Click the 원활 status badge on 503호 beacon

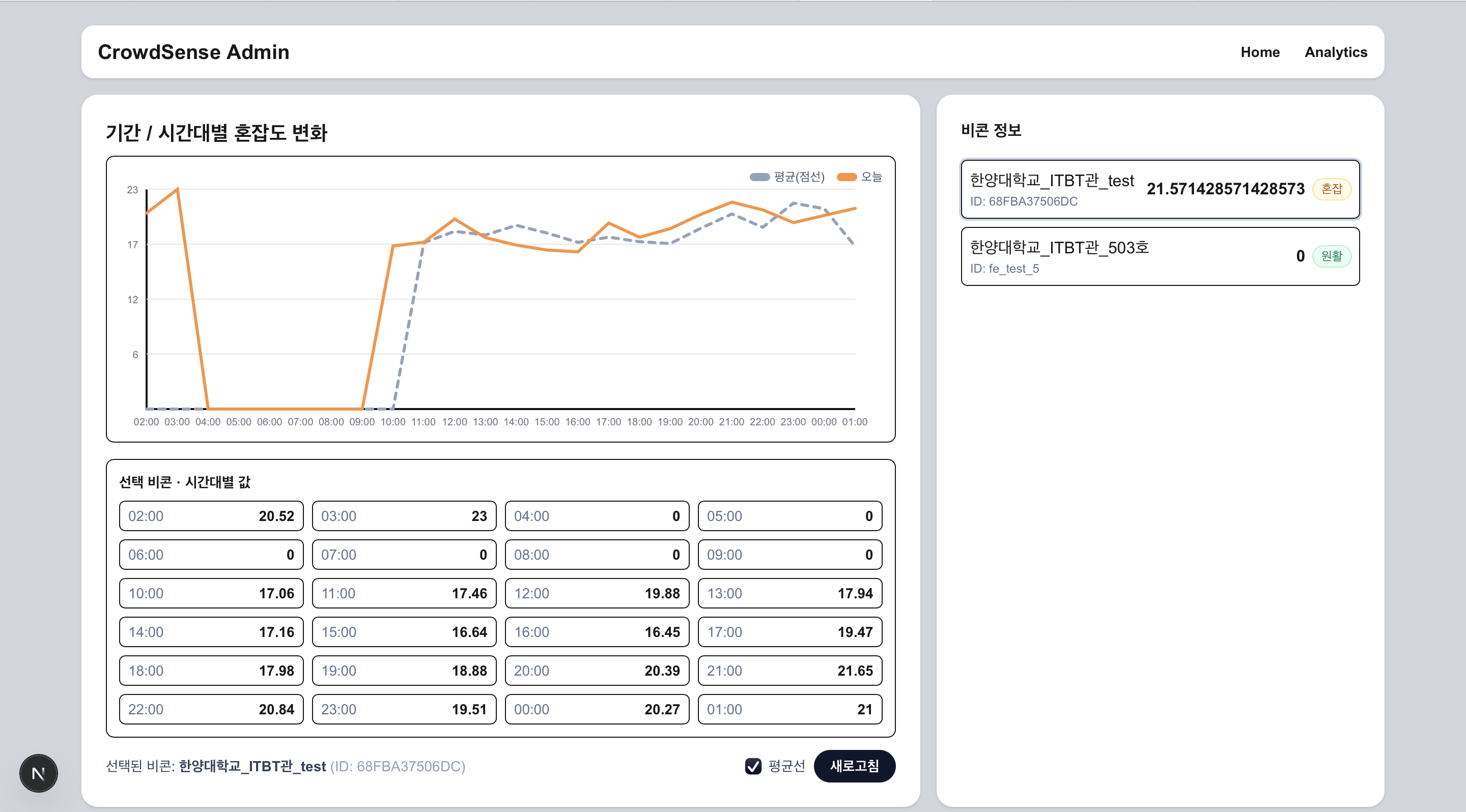(x=1332, y=256)
